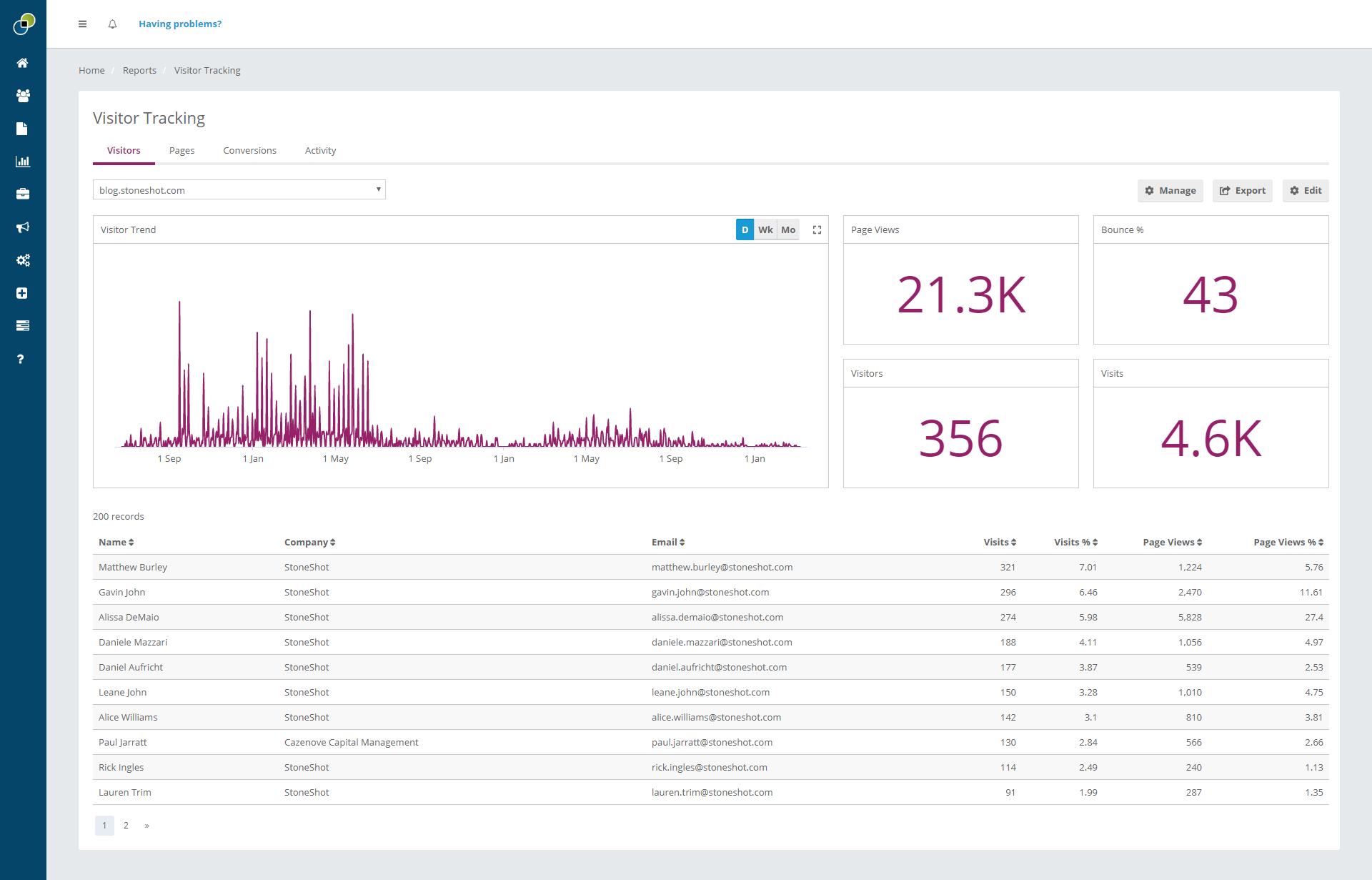Open the megaphone campaigns sidebar icon
This screenshot has width=1372, height=880.
point(23,227)
